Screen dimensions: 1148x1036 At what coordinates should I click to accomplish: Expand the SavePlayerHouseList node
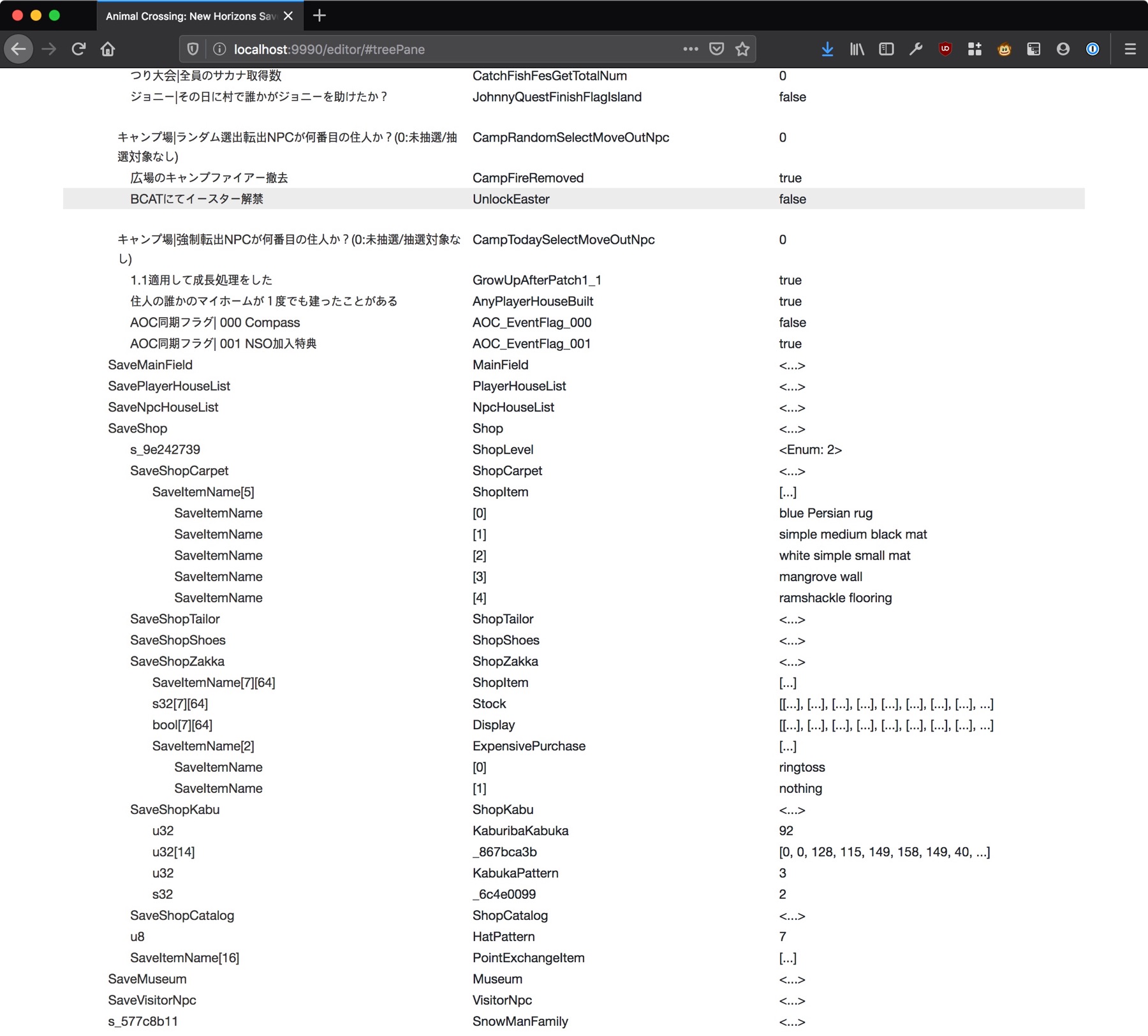pos(169,386)
